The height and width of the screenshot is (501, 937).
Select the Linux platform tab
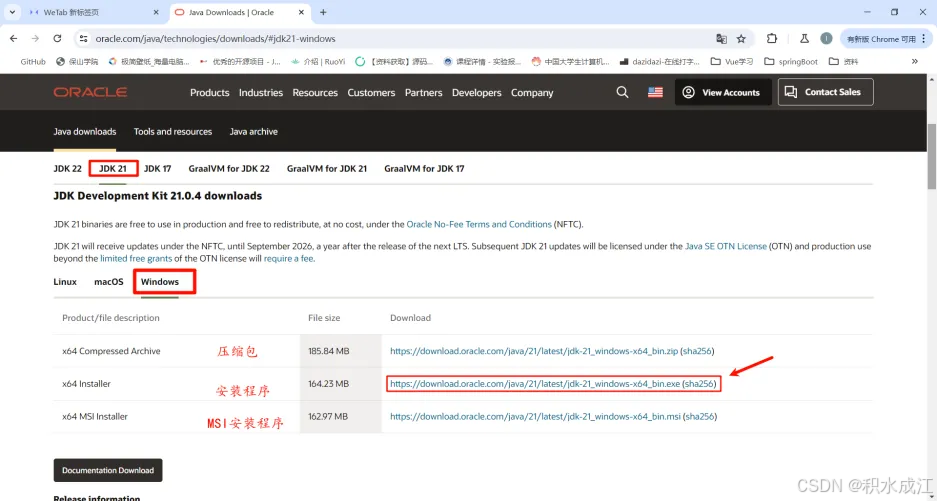point(65,282)
